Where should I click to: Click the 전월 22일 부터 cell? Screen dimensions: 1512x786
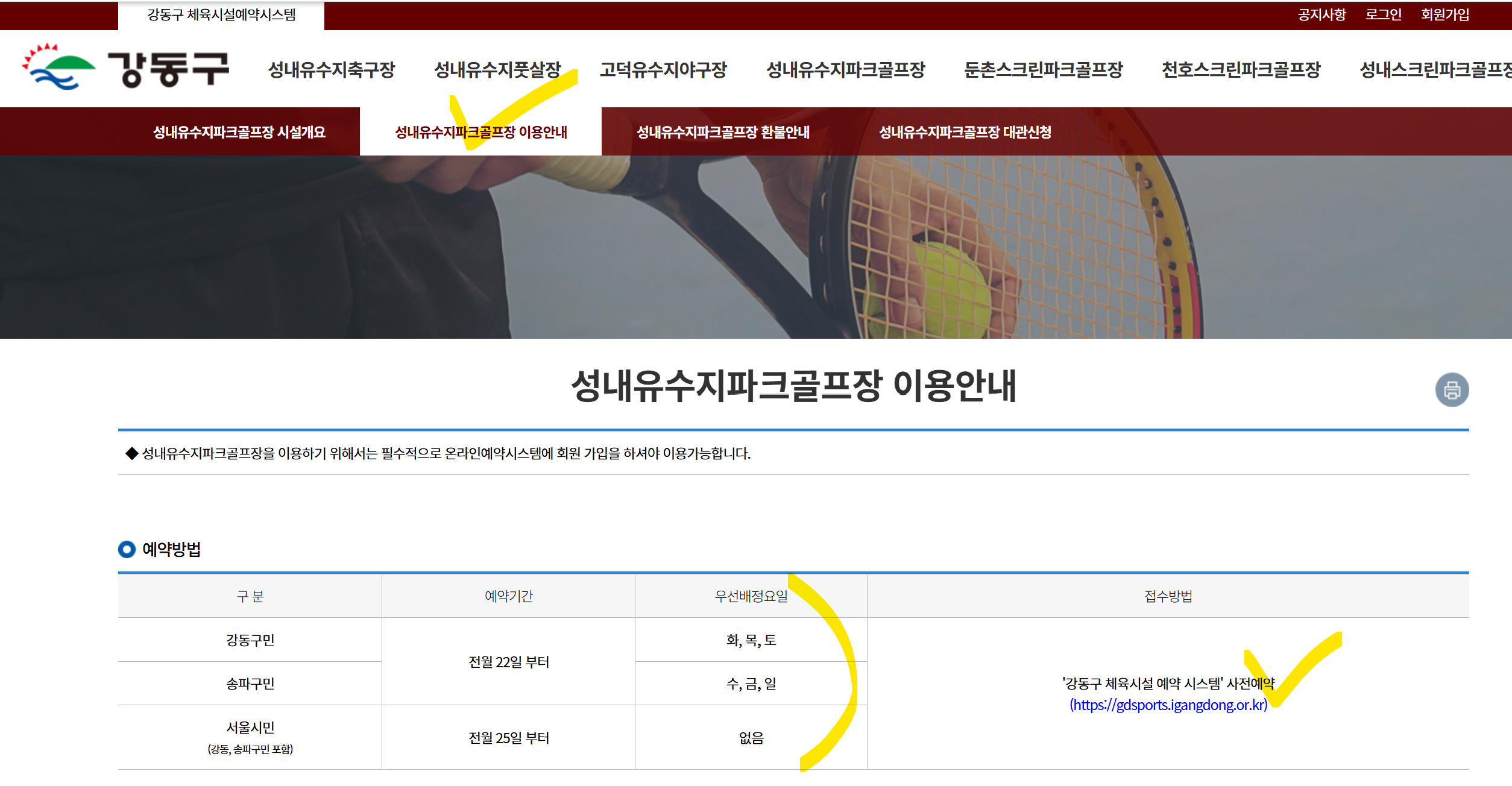click(x=508, y=662)
